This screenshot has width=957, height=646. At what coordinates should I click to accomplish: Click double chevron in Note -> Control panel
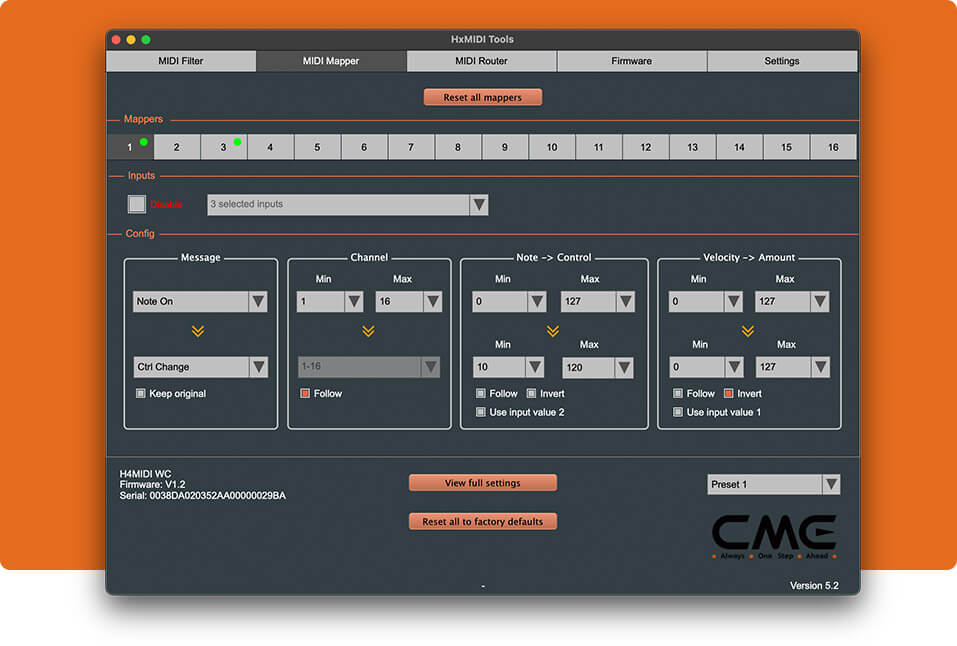[552, 331]
